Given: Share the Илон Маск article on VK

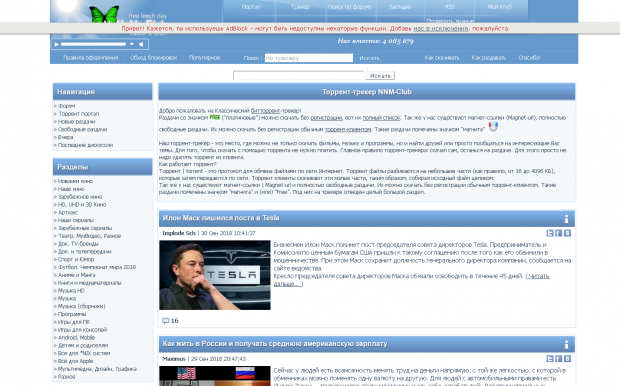Looking at the screenshot, I should (x=567, y=233).
